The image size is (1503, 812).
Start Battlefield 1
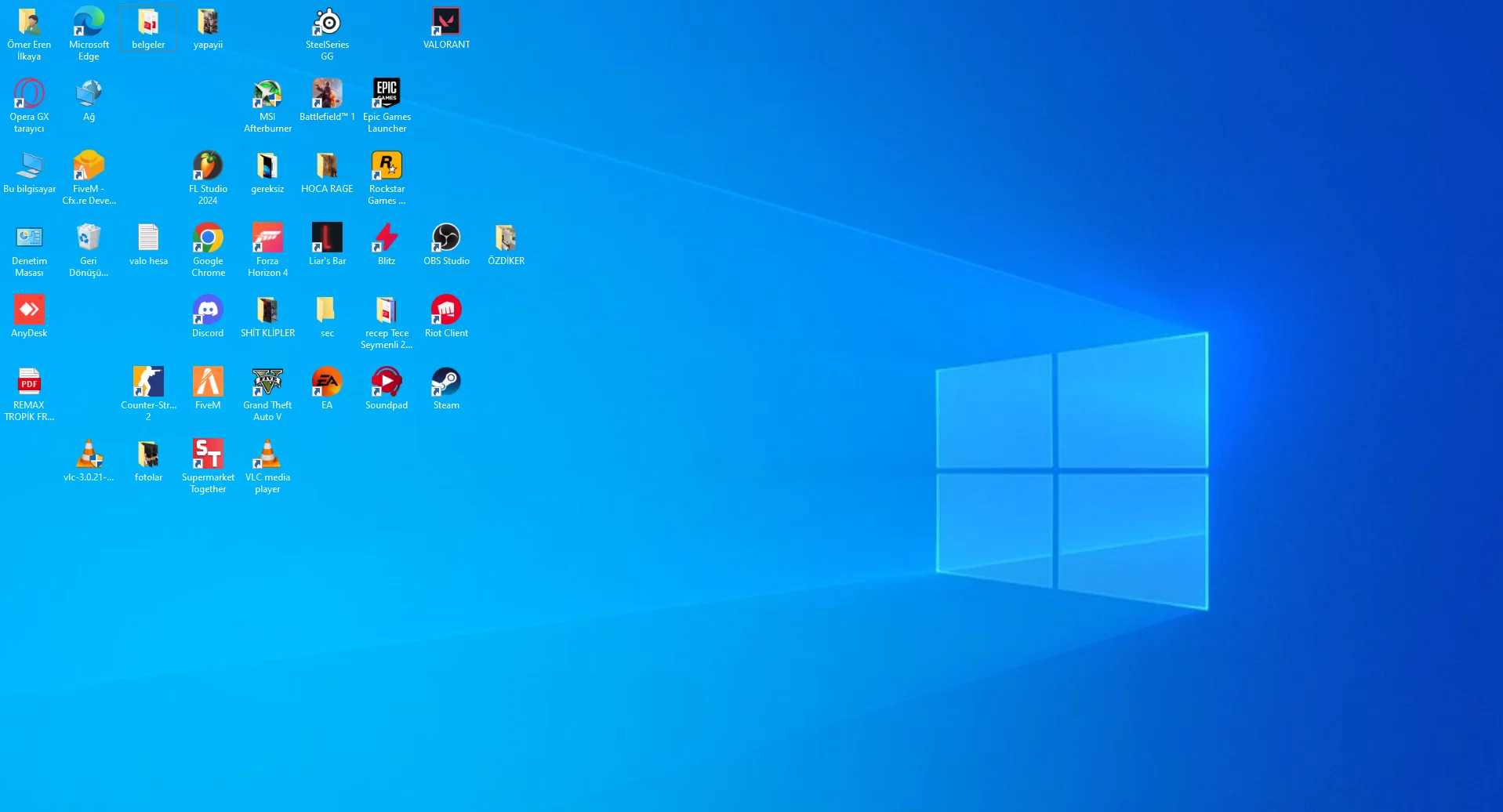click(x=327, y=93)
